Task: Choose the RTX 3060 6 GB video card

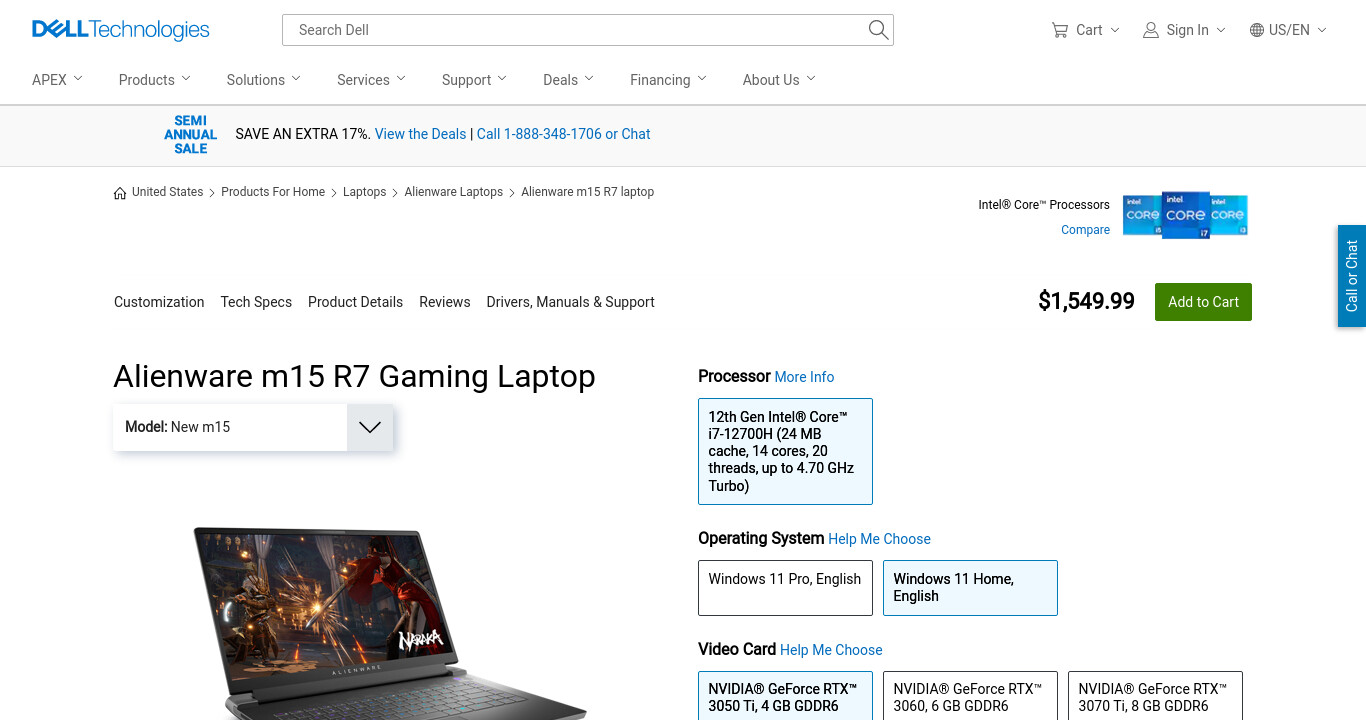Action: 970,696
